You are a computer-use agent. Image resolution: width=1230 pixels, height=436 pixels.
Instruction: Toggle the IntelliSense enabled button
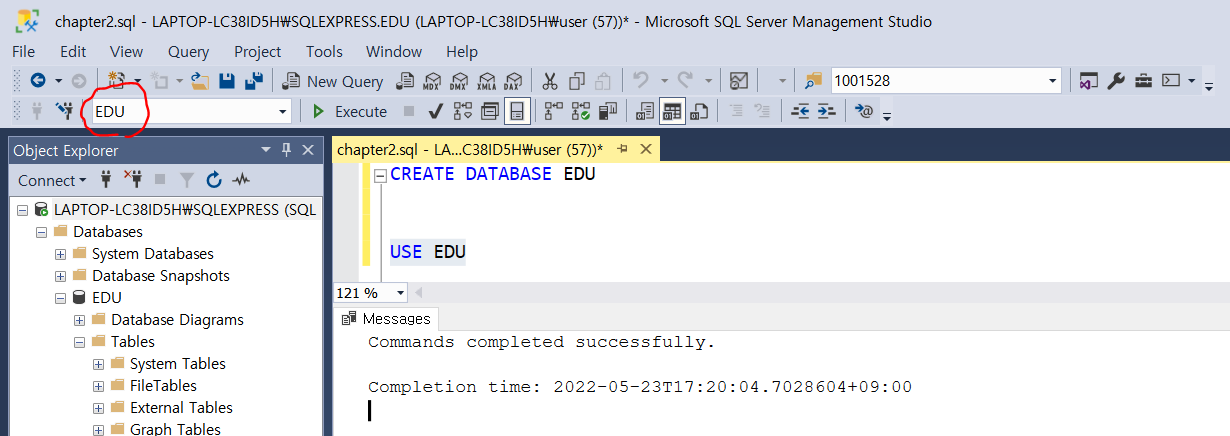pos(516,111)
